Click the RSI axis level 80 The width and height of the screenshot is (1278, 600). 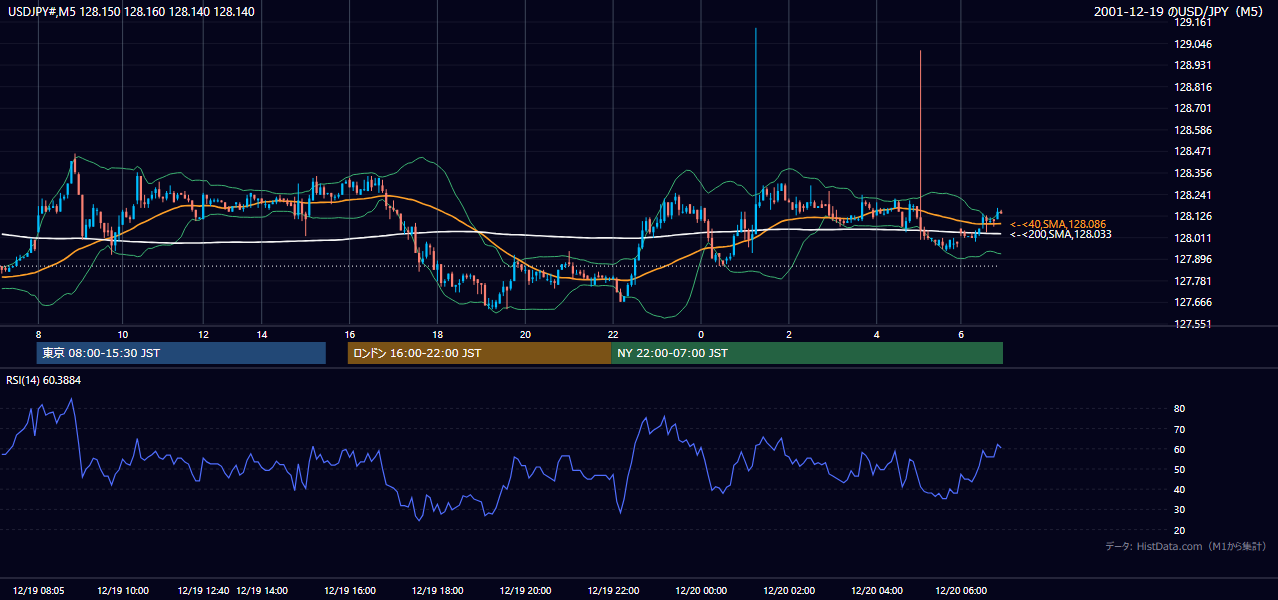pyautogui.click(x=1179, y=409)
